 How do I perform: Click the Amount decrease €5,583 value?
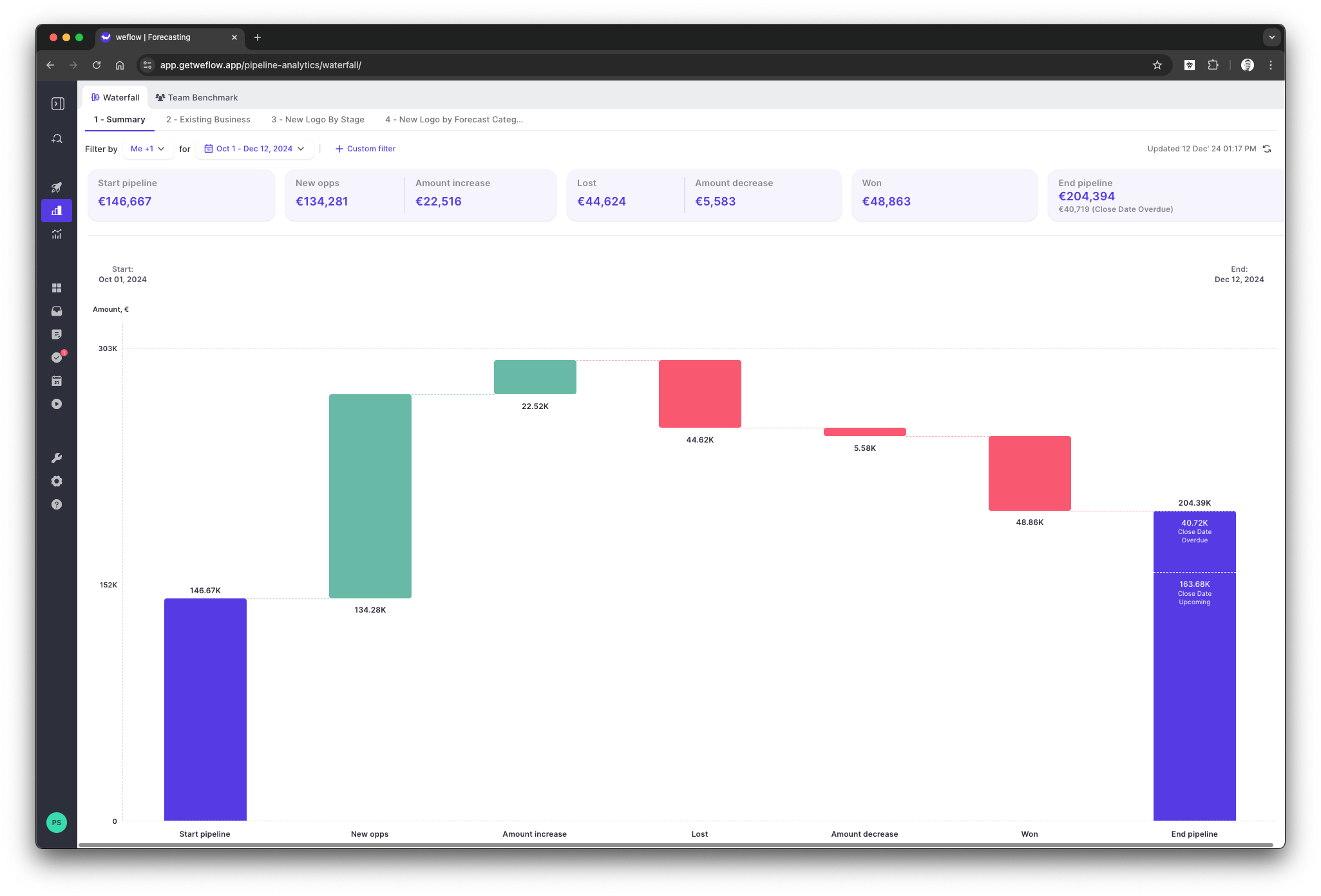(715, 202)
